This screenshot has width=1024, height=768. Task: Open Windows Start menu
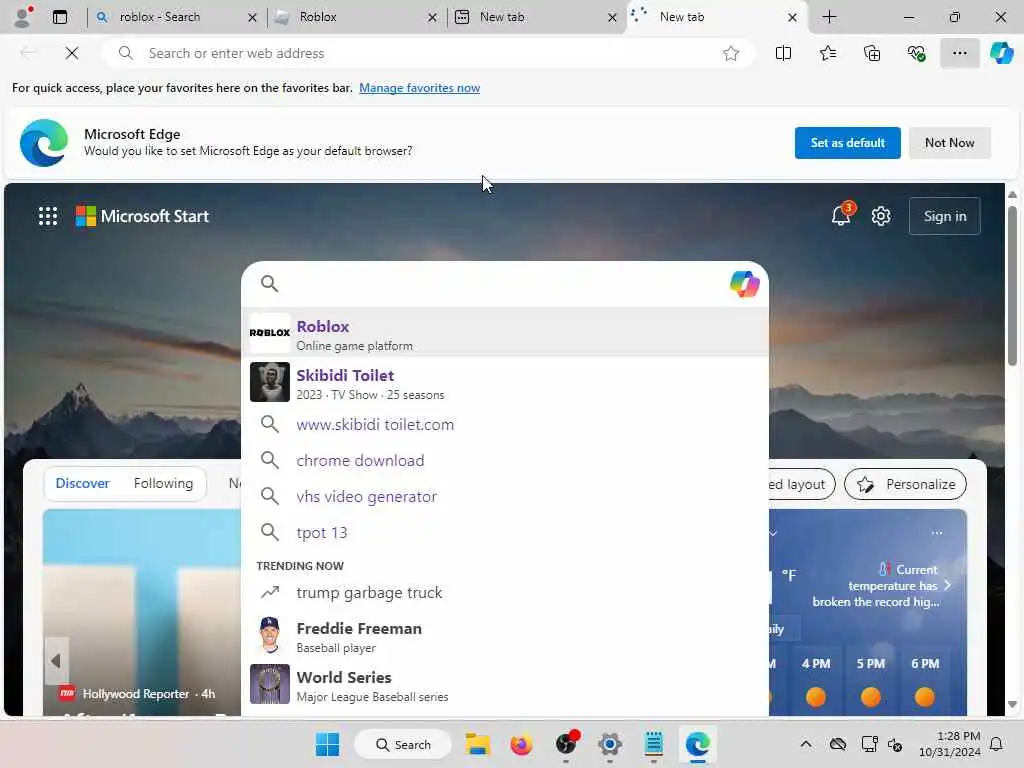(327, 744)
